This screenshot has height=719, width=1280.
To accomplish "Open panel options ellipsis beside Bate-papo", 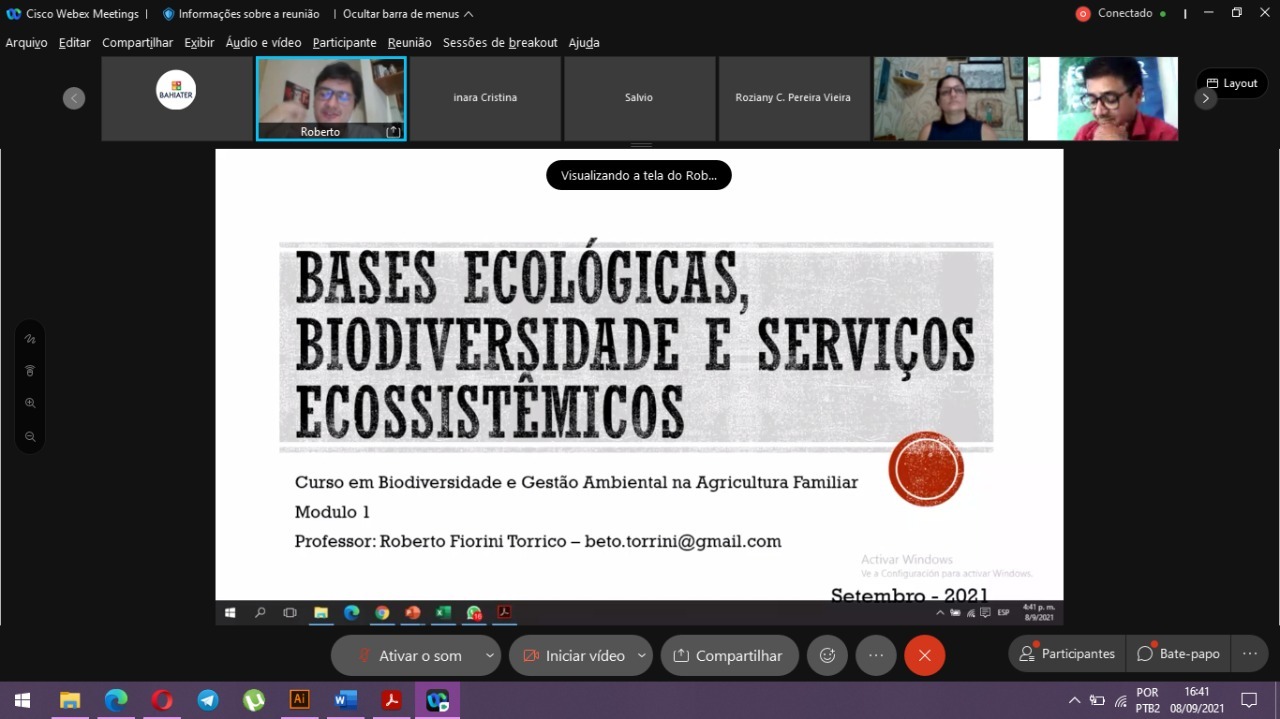I will click(1249, 654).
